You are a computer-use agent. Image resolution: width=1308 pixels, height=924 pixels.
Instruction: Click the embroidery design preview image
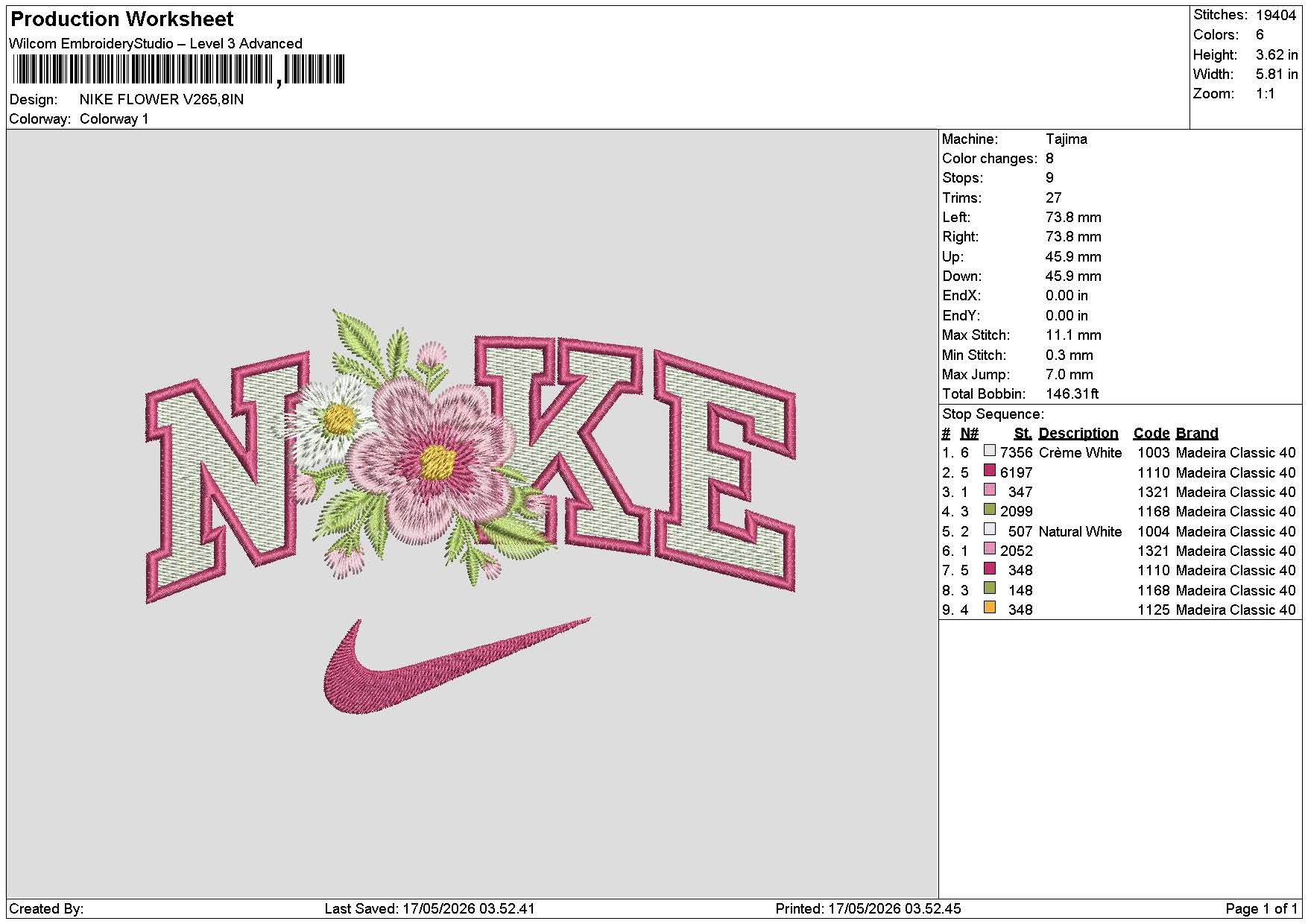(x=470, y=512)
